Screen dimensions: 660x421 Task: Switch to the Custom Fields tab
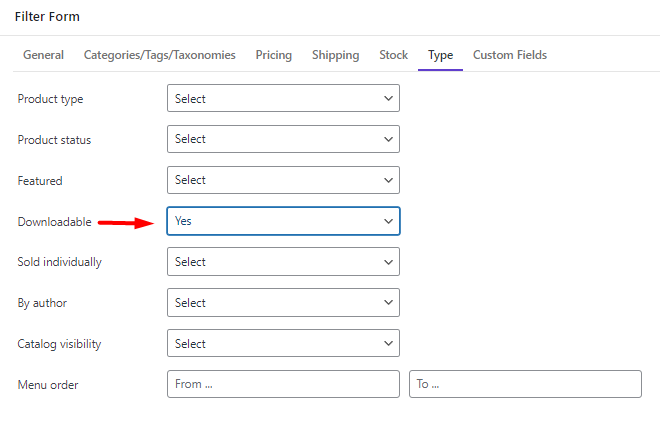point(510,55)
